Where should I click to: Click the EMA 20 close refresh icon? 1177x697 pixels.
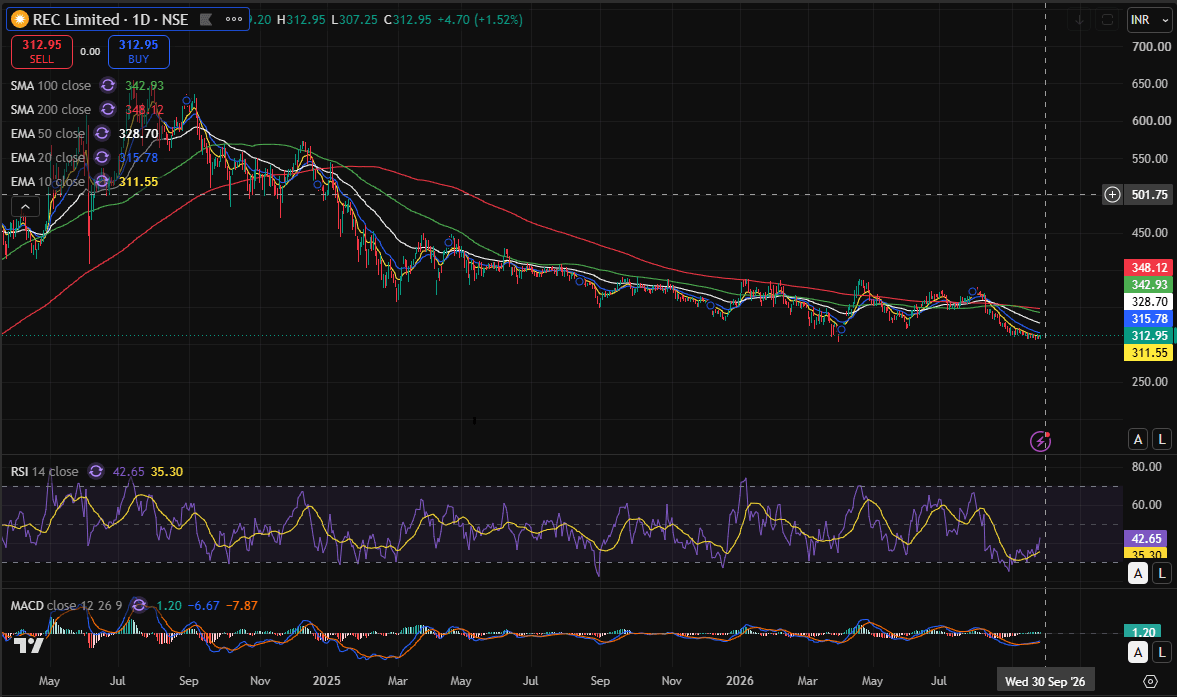click(x=102, y=158)
